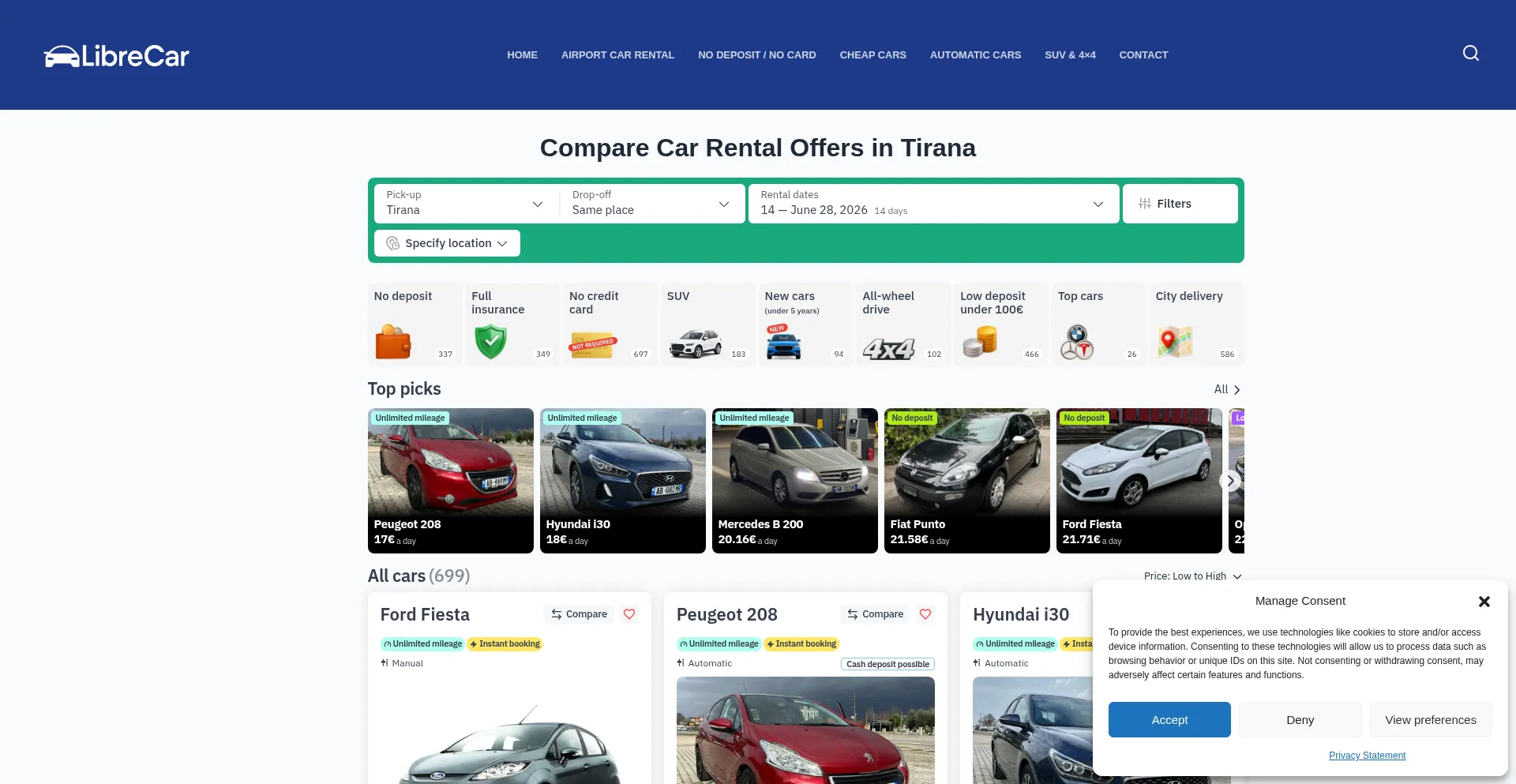Open Ford Fiesta listing photo

[x=509, y=730]
